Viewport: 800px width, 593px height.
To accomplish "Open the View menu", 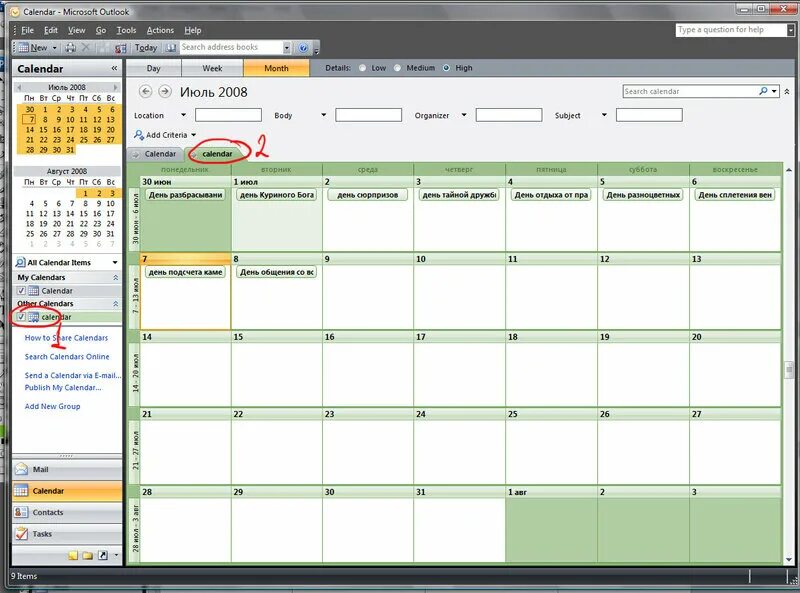I will tap(77, 30).
